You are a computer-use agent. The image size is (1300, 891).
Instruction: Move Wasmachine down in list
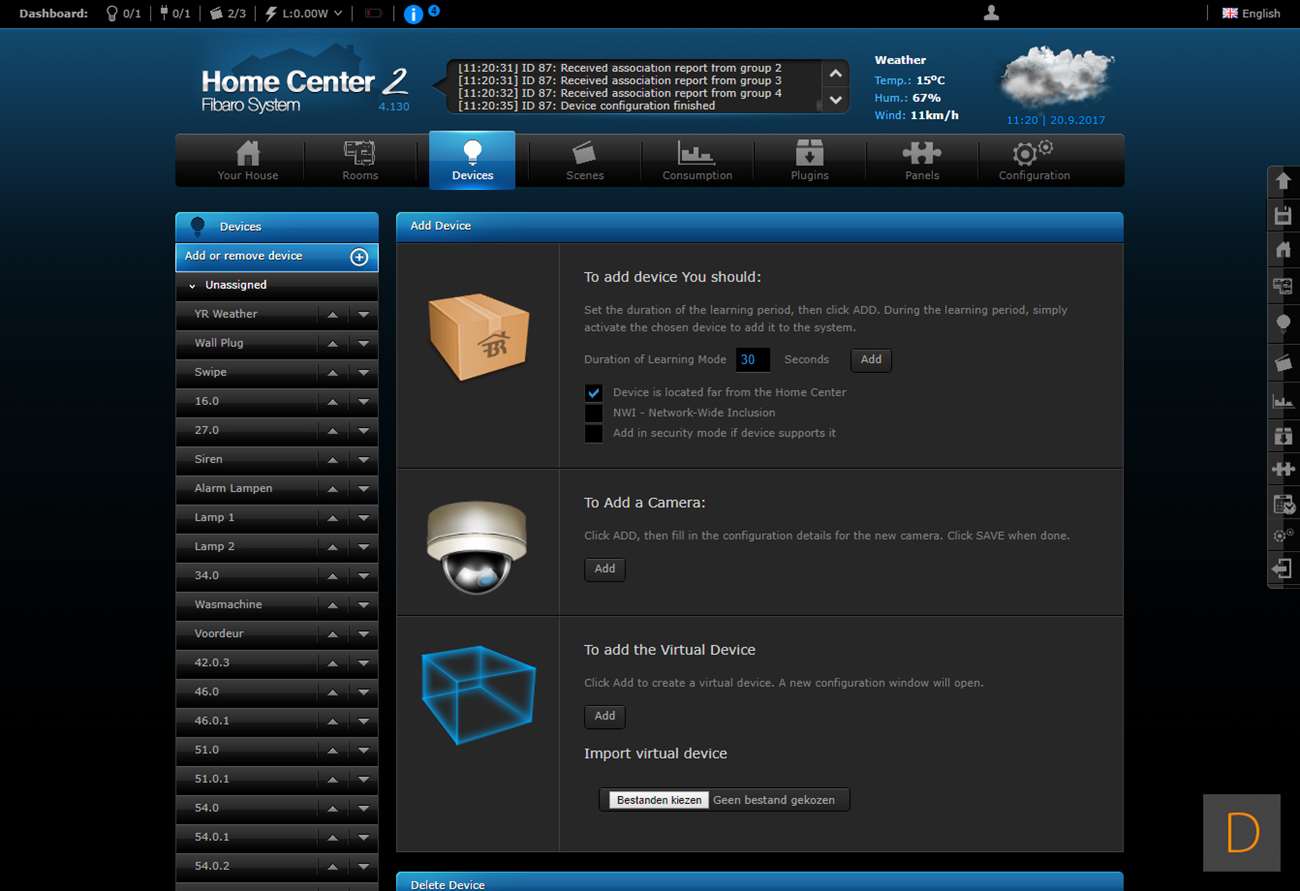point(364,604)
